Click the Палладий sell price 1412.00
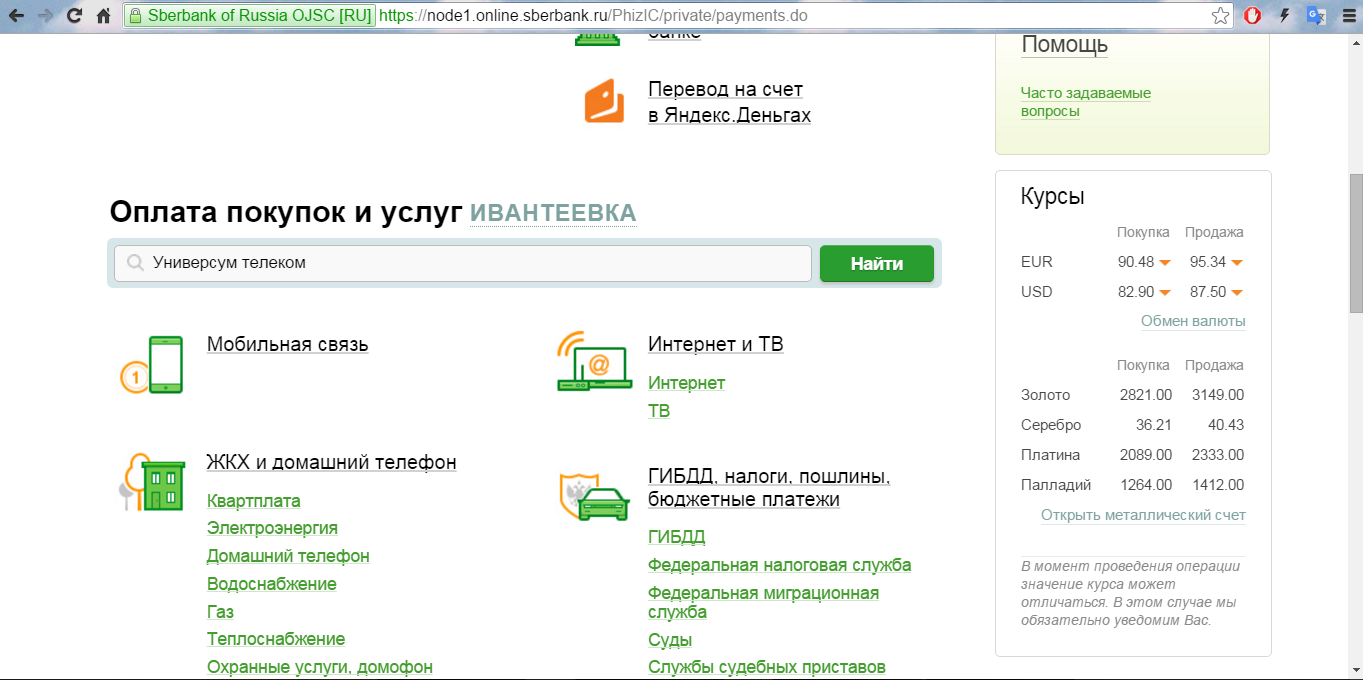 coord(1218,485)
